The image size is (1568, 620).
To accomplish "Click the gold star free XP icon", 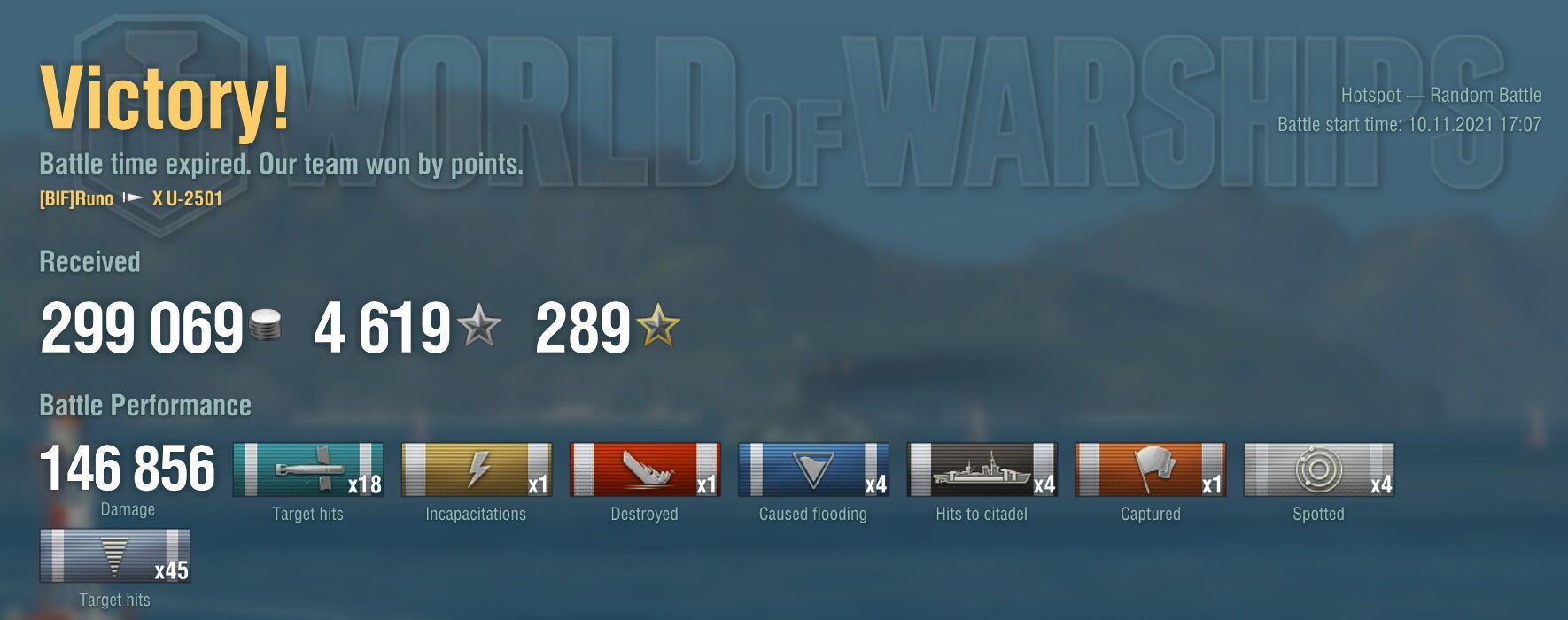I will pos(658,325).
